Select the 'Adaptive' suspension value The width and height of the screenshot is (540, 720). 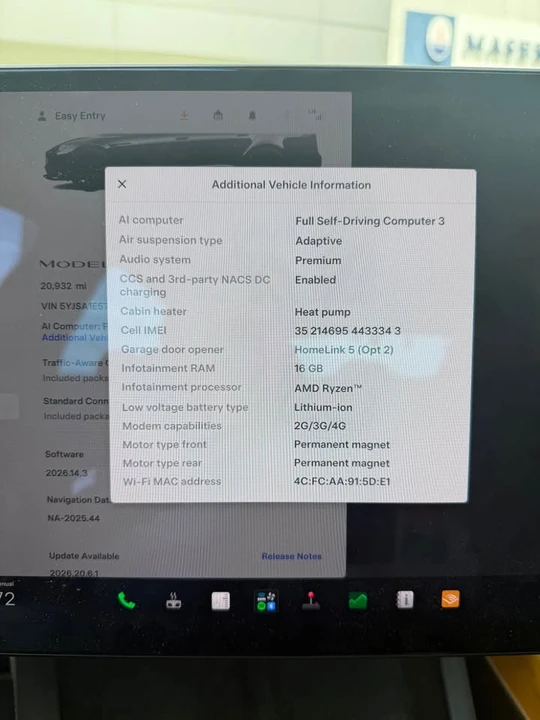pos(319,241)
